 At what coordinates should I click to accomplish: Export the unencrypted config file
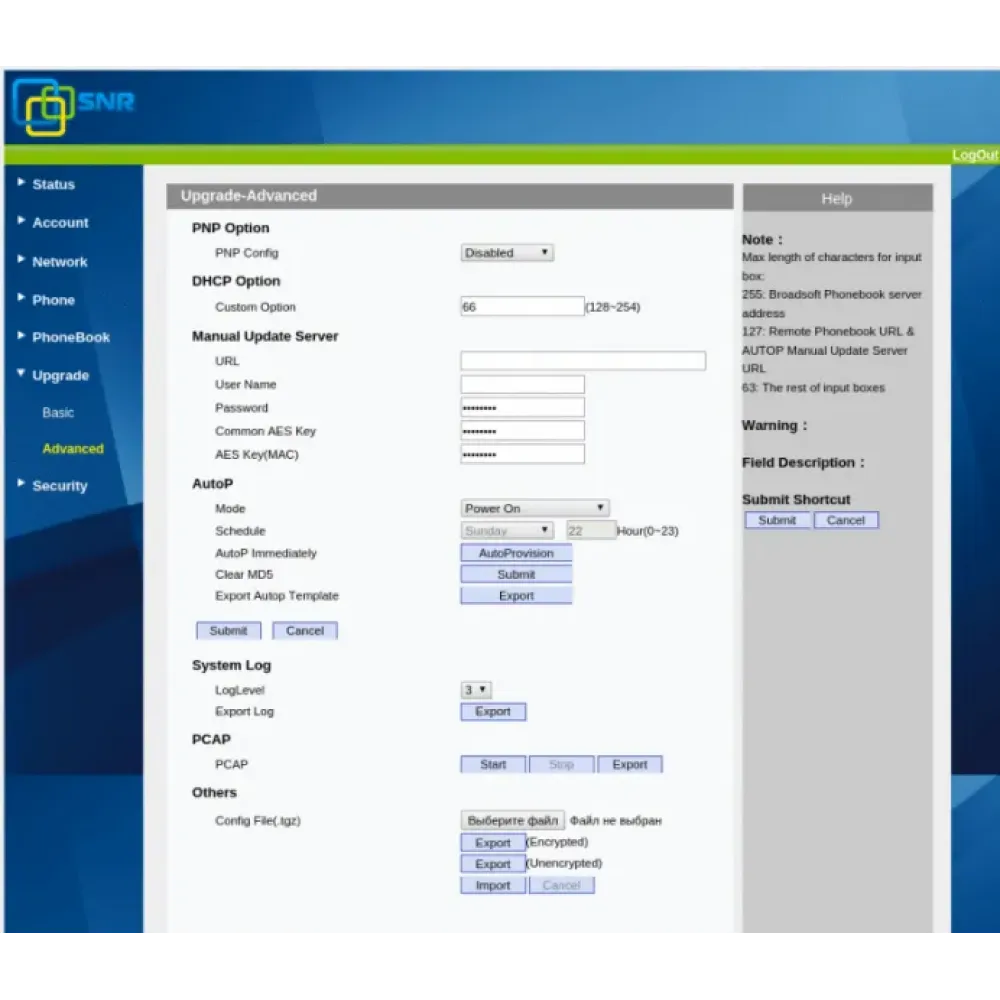coord(493,864)
